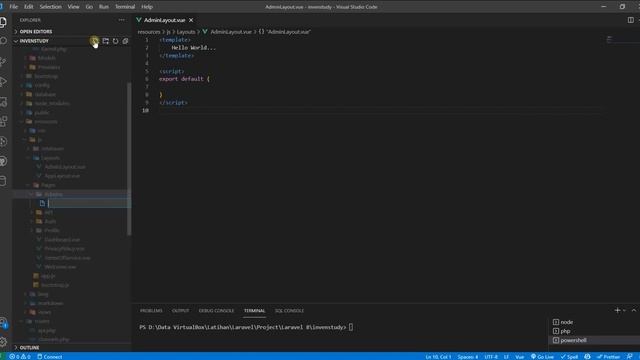Collapse all folders in explorer
Screen dimensions: 640x360
(x=125, y=41)
